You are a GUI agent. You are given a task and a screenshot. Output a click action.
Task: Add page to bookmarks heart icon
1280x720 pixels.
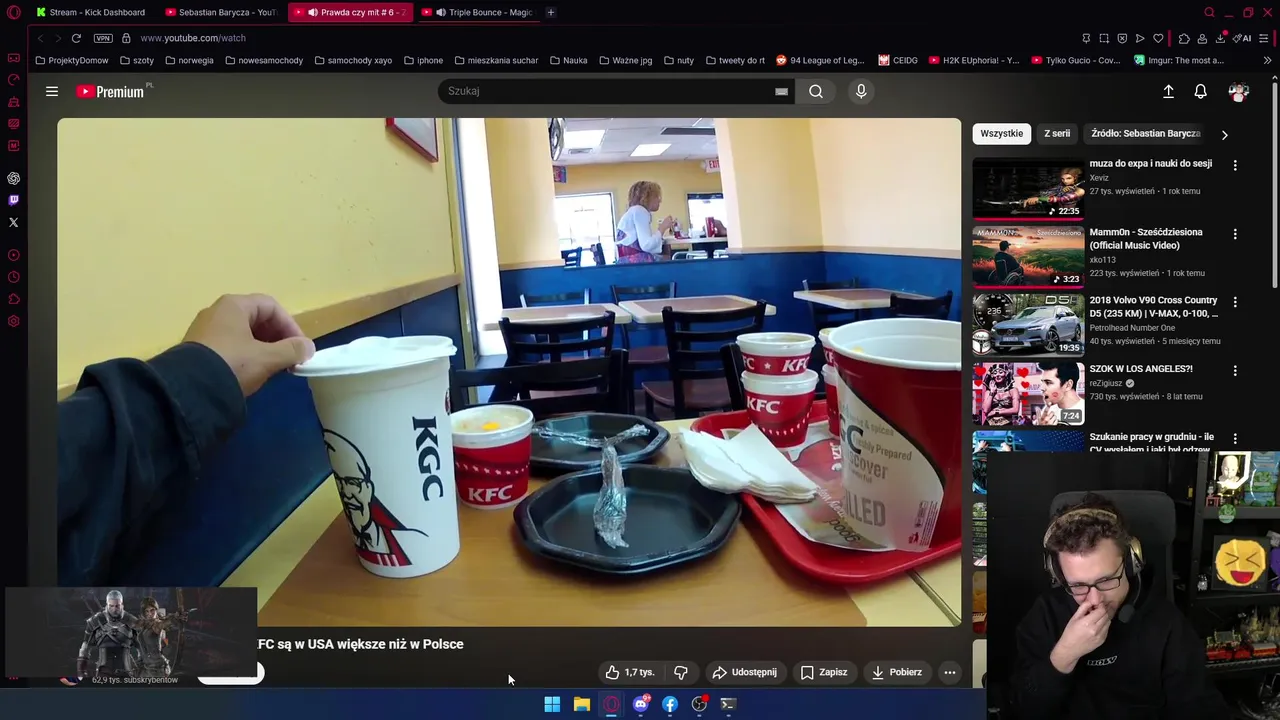coord(1158,38)
